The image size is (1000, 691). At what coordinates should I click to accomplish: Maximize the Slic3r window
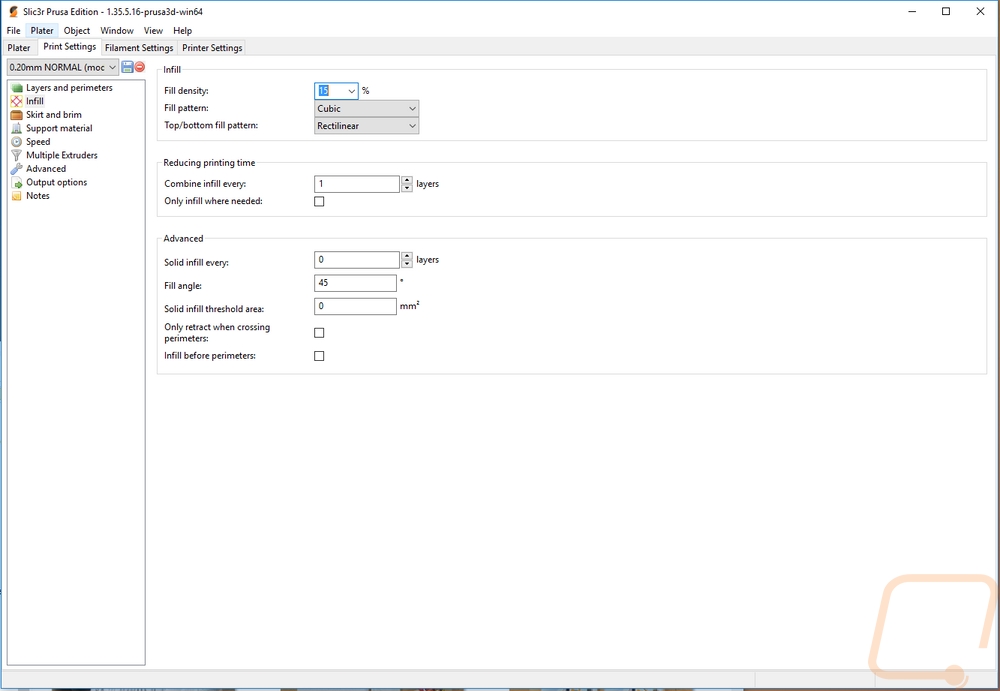pos(946,11)
